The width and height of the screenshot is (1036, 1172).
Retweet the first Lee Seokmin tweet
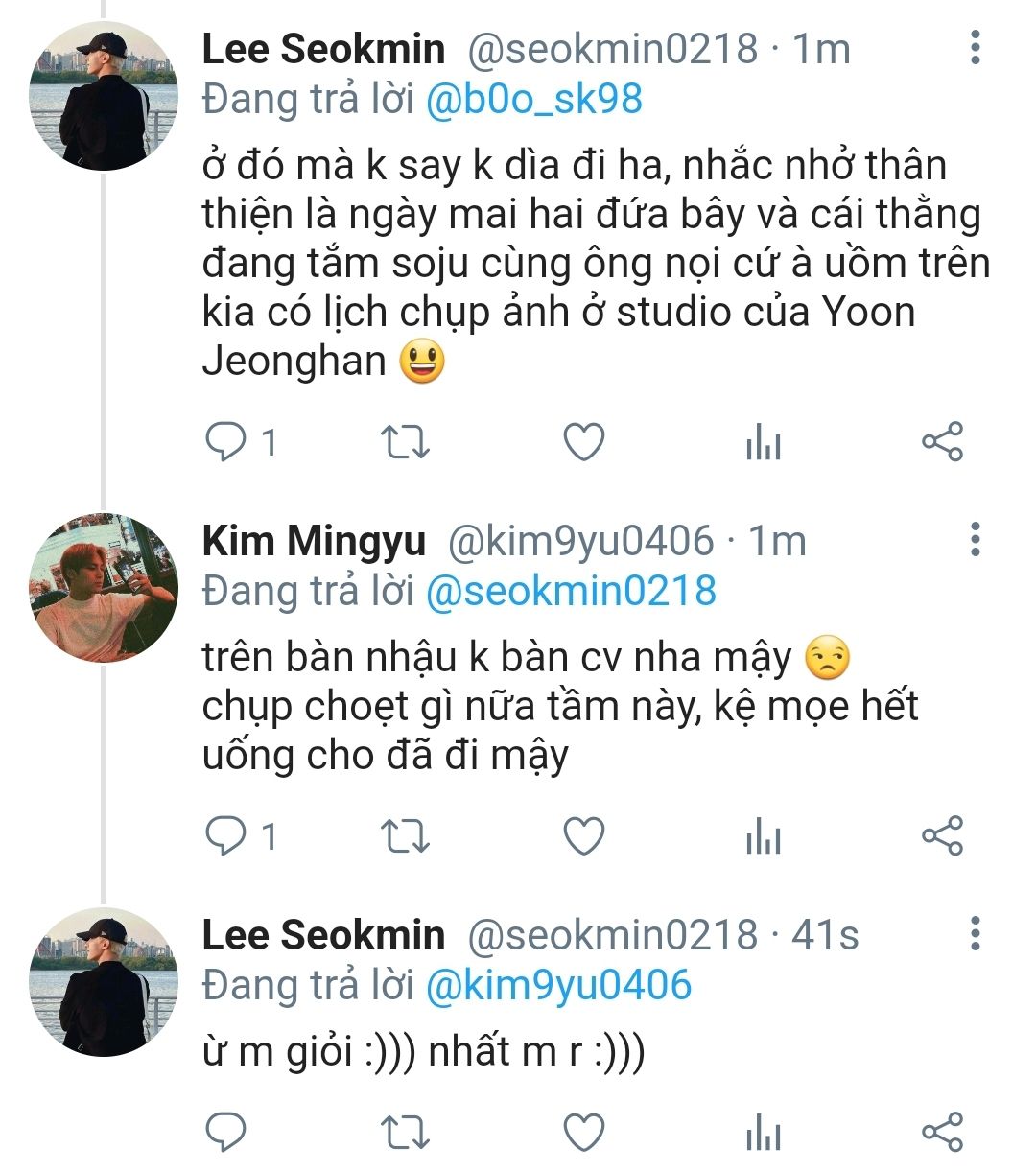point(405,442)
